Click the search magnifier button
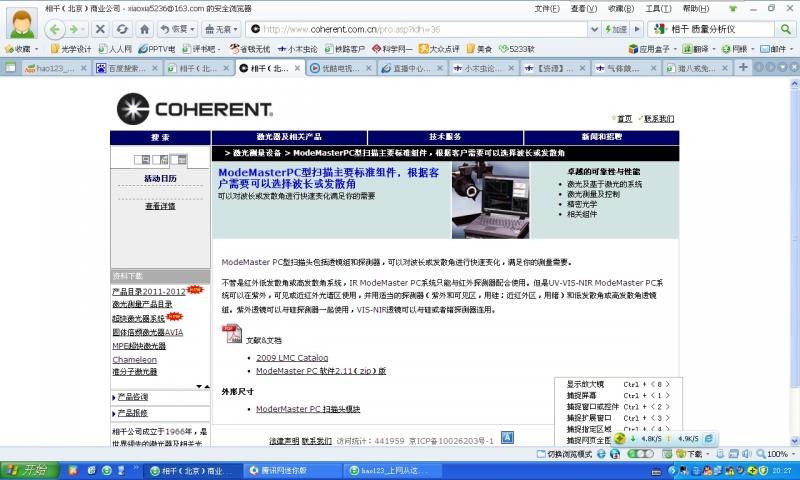This screenshot has height=480, width=800. (784, 29)
